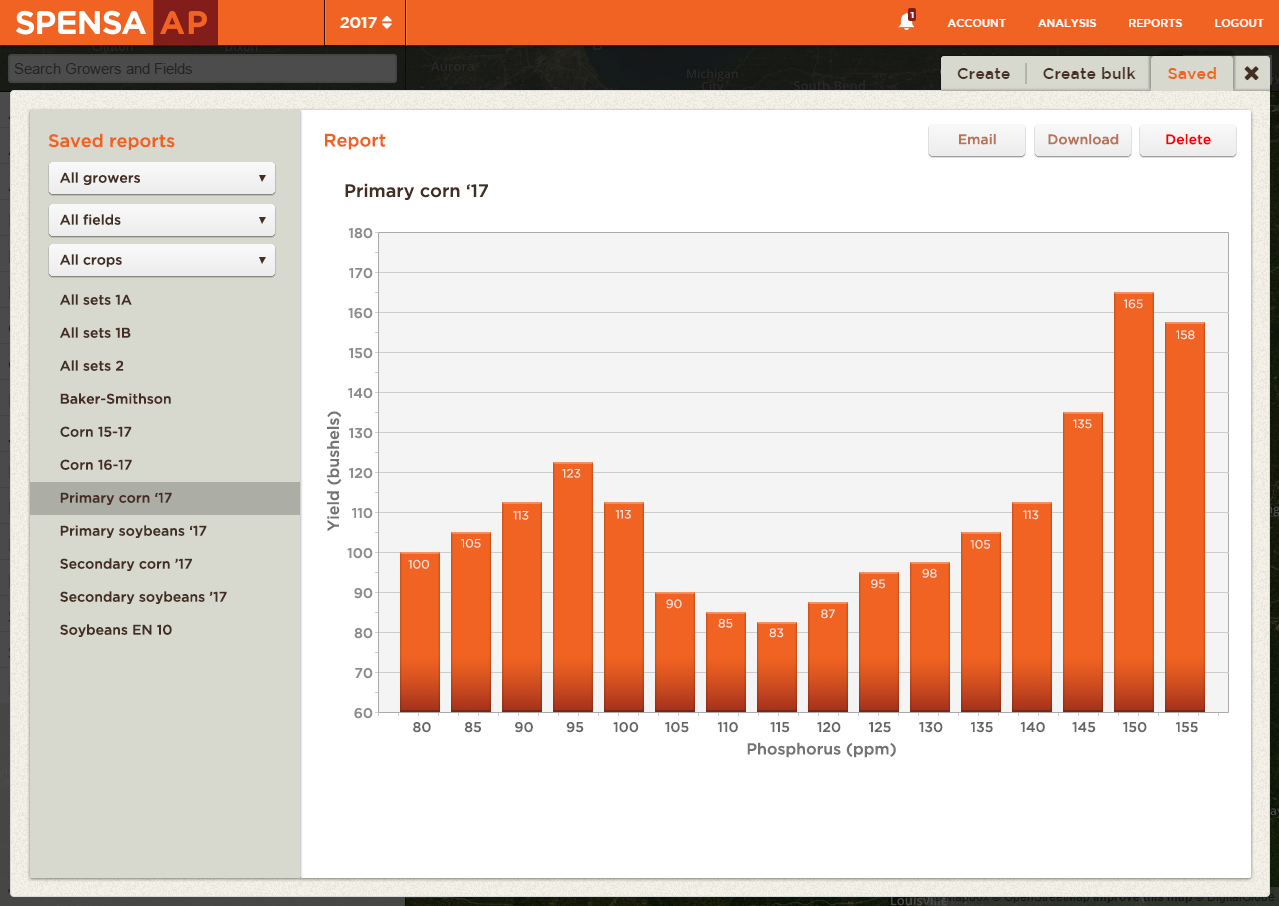
Task: Select the Primary soybeans '17 report
Action: [133, 530]
